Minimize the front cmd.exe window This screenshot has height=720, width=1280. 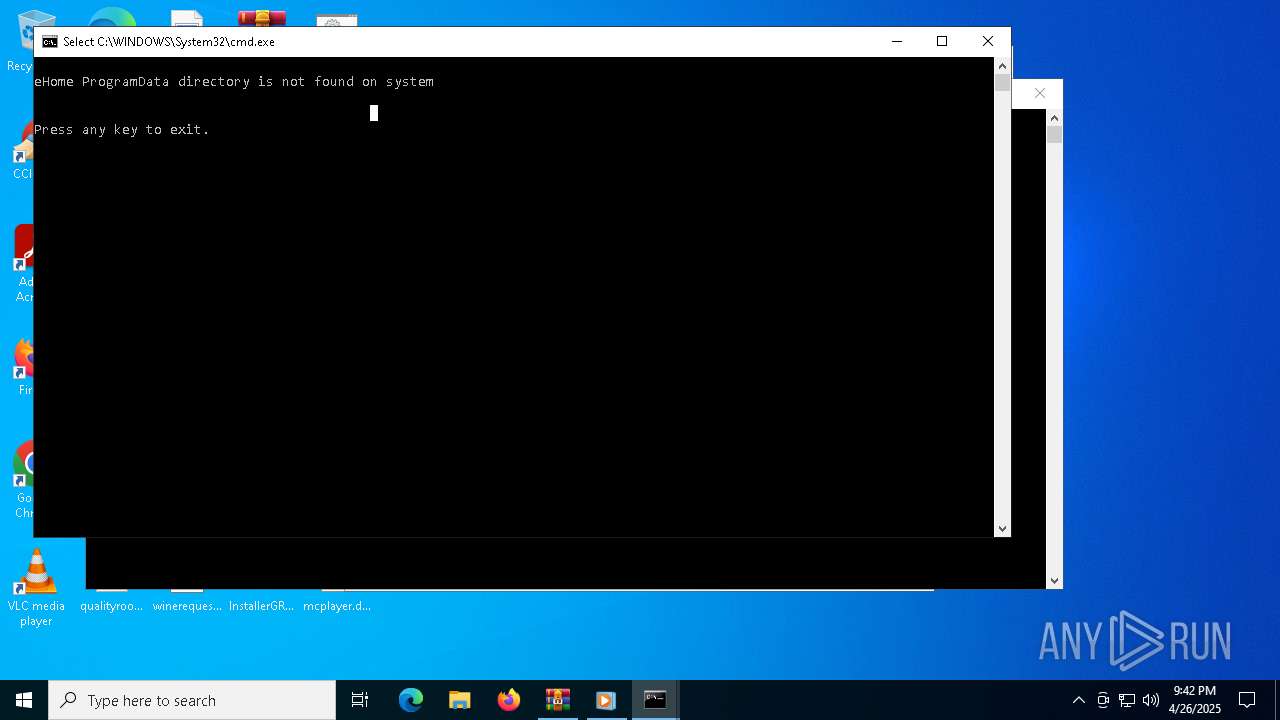point(896,41)
